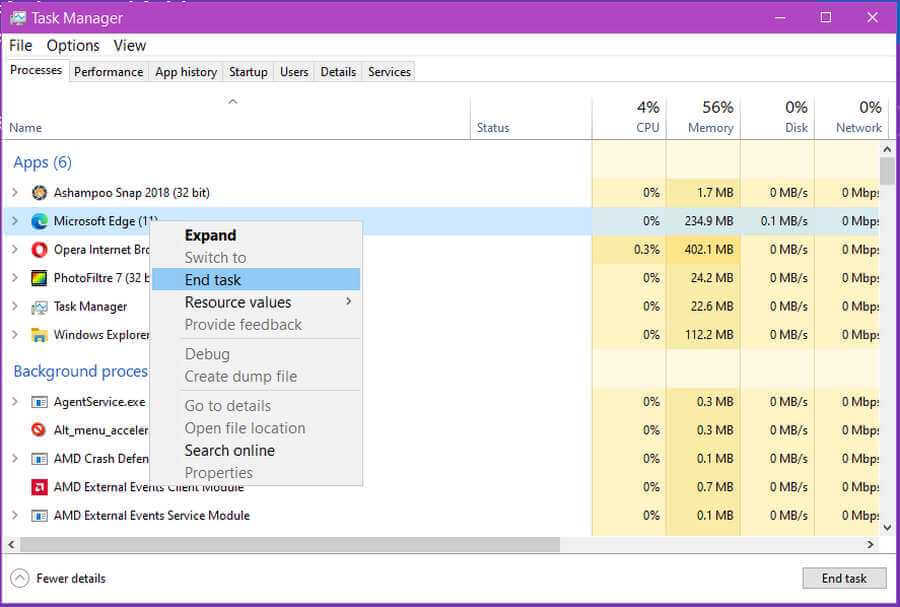Click the AgentService.exe process icon
The width and height of the screenshot is (900, 607).
[39, 402]
